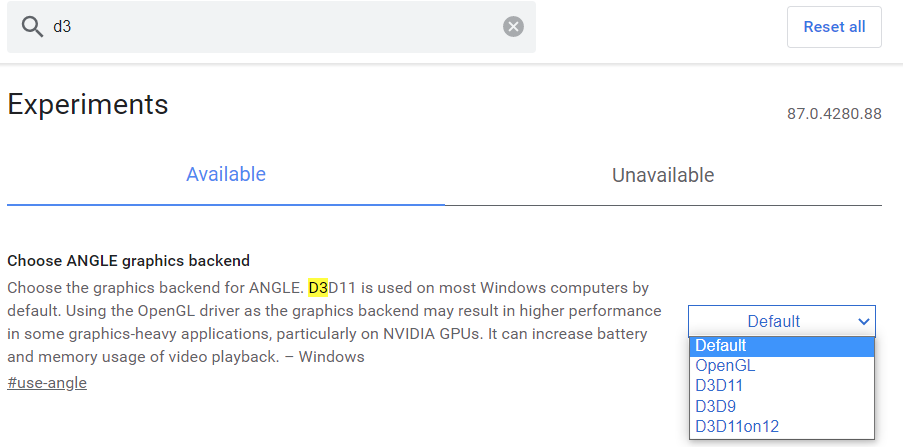The height and width of the screenshot is (447, 903).
Task: Clear the search with the X icon
Action: point(513,27)
